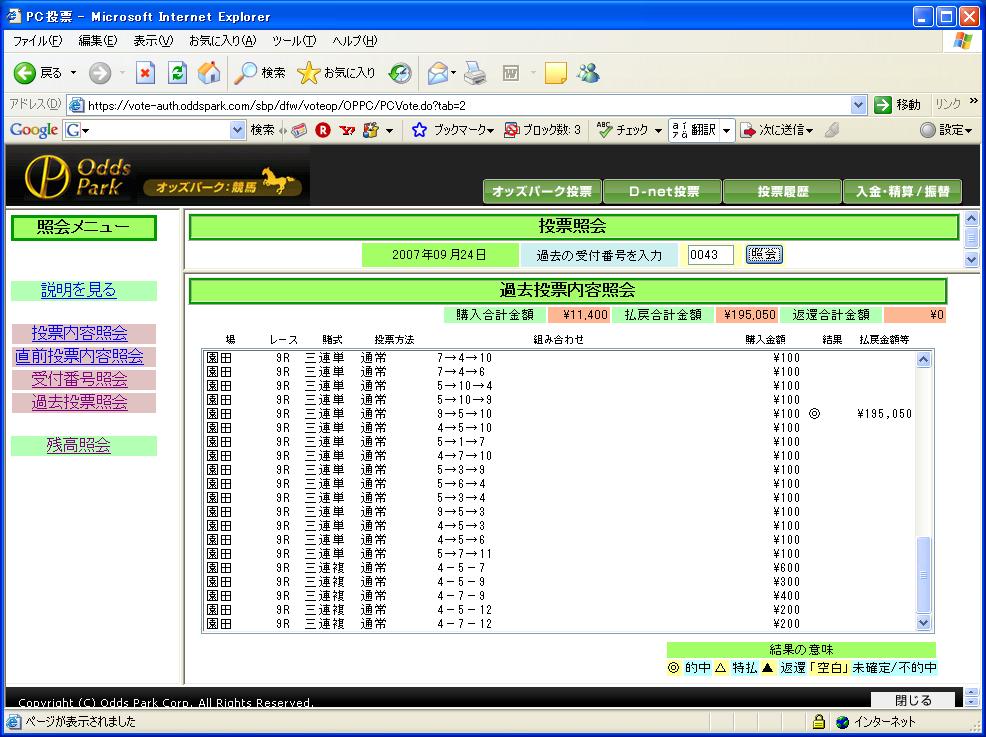Click the 移動 go arrow button
This screenshot has height=737, width=986.
[x=898, y=105]
